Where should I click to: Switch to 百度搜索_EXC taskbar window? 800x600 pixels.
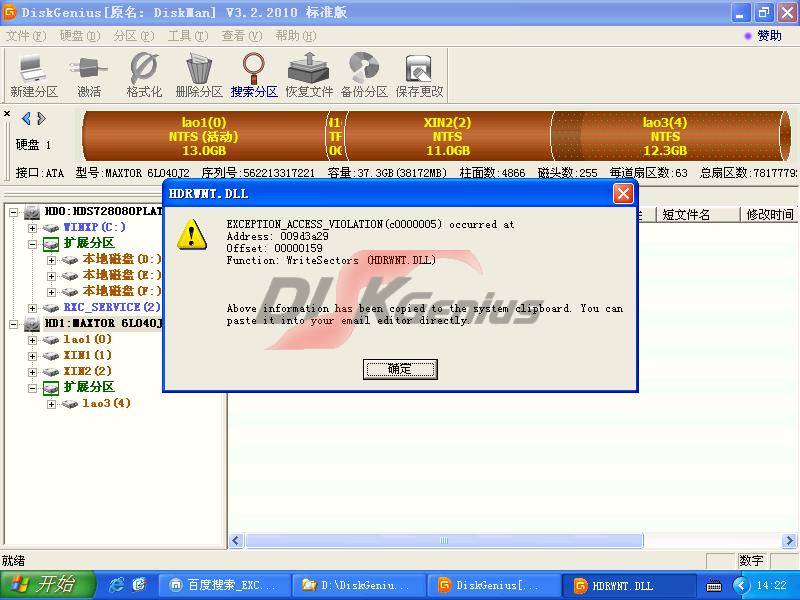[224, 585]
